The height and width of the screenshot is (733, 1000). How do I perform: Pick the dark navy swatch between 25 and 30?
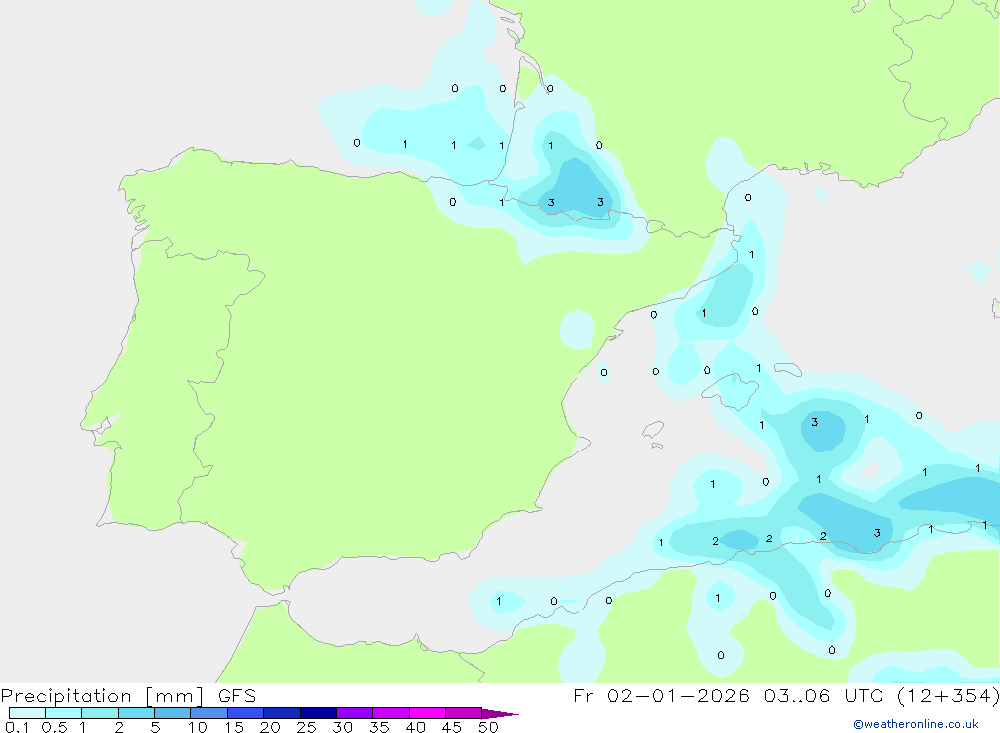point(318,713)
